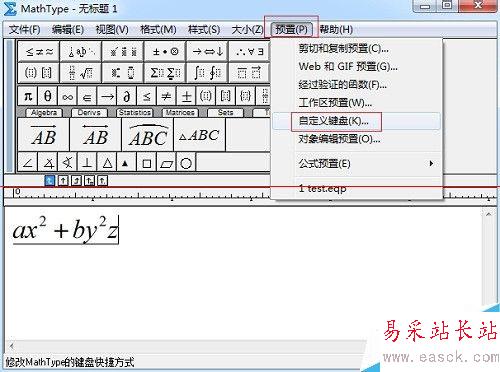Close the 预置(P) menu
This screenshot has width=500, height=372.
291,30
